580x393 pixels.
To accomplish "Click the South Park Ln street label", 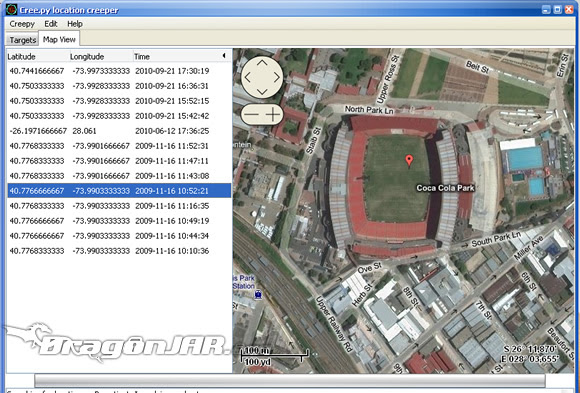I will 496,239.
